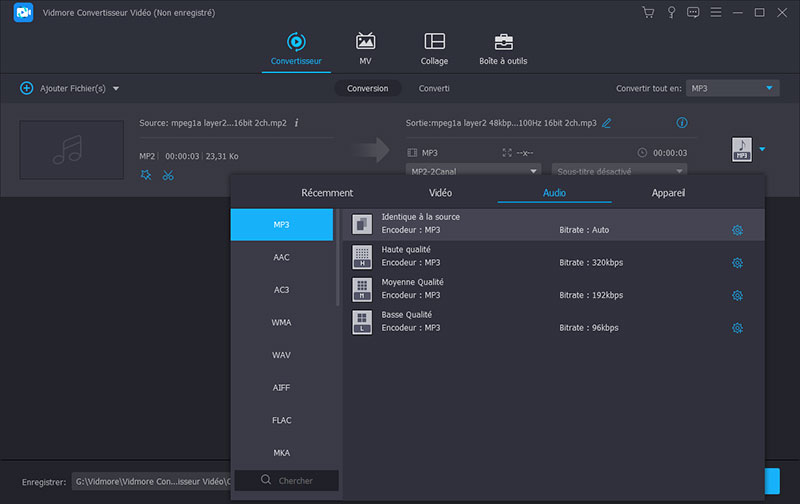
Task: Open the Sous-titre désactivé dropdown
Action: [x=619, y=171]
